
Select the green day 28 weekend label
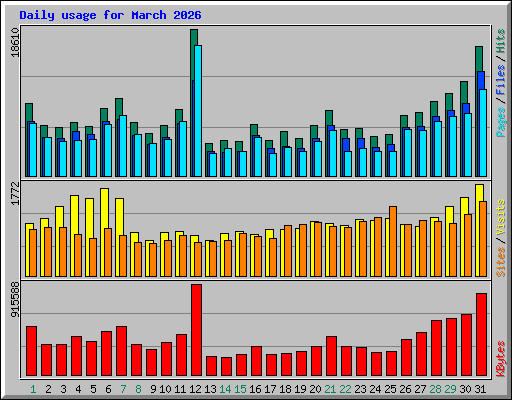(435, 389)
